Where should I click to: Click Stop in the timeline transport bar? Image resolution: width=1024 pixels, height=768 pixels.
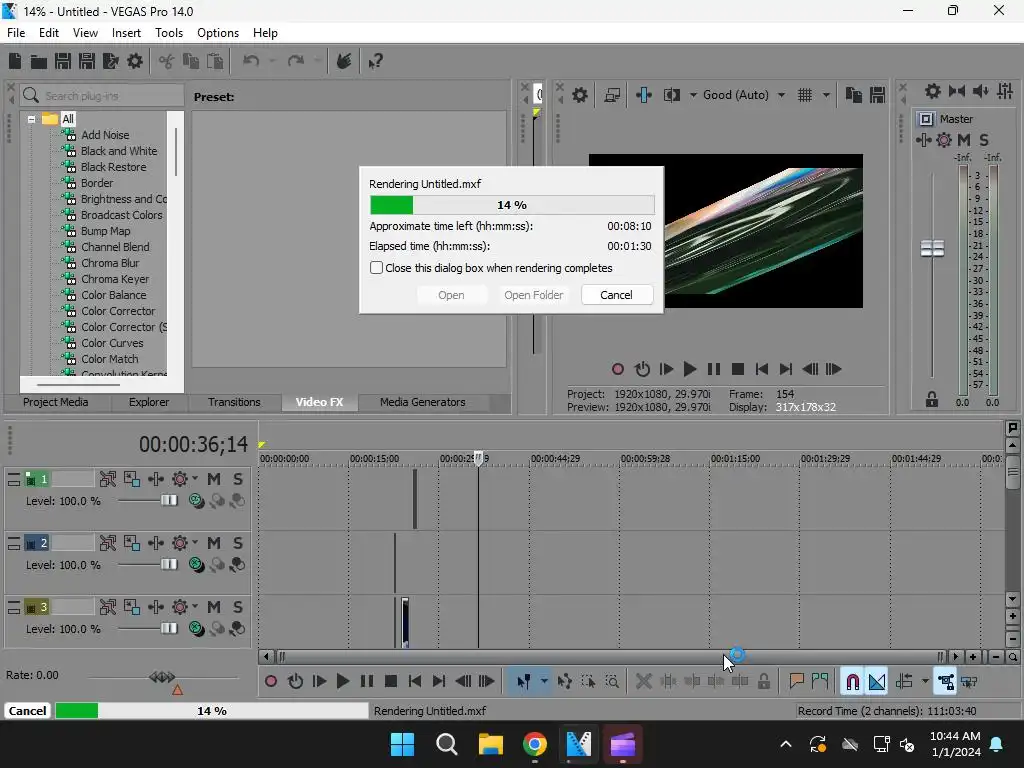tap(391, 682)
